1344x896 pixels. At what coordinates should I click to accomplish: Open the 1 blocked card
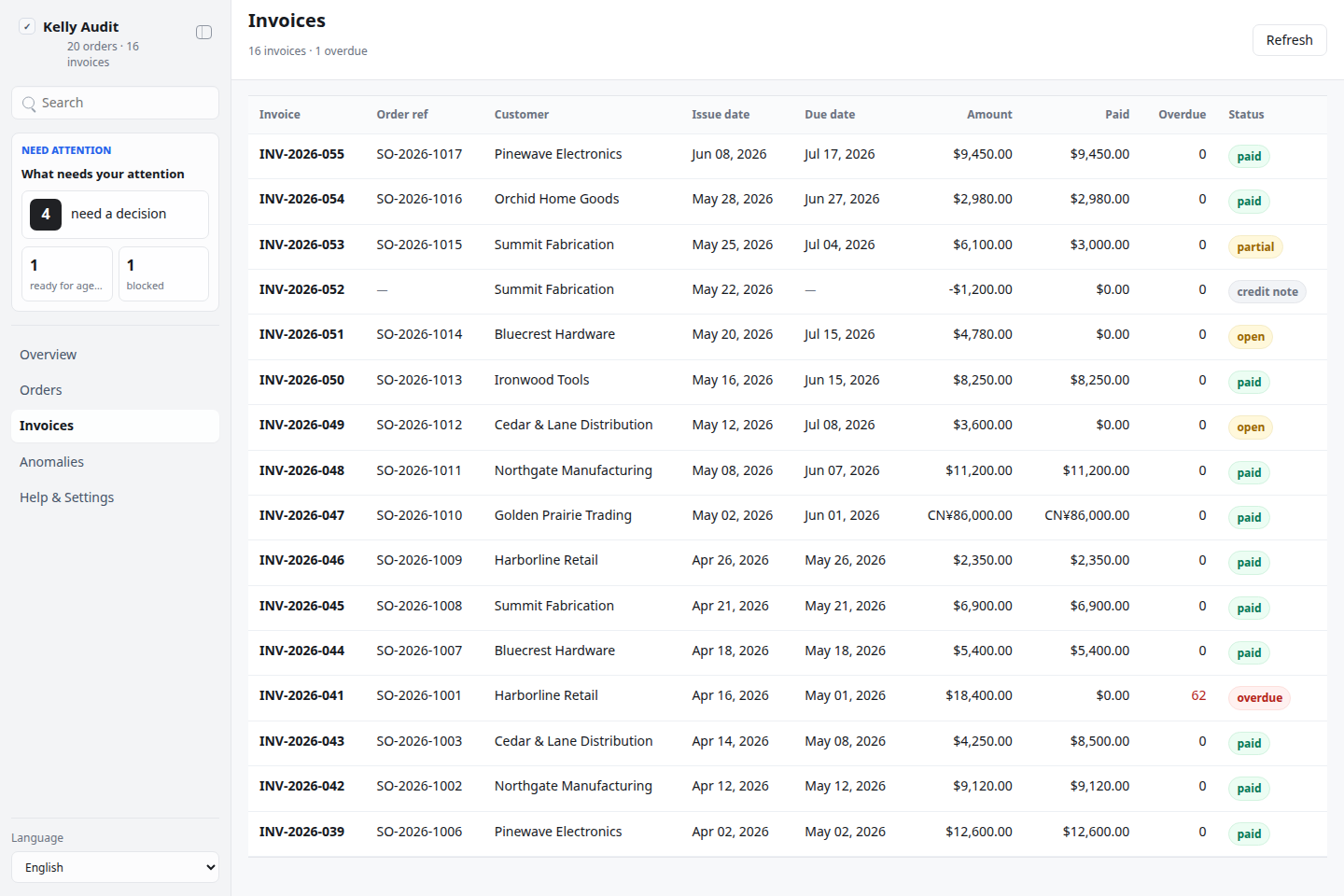pos(164,273)
